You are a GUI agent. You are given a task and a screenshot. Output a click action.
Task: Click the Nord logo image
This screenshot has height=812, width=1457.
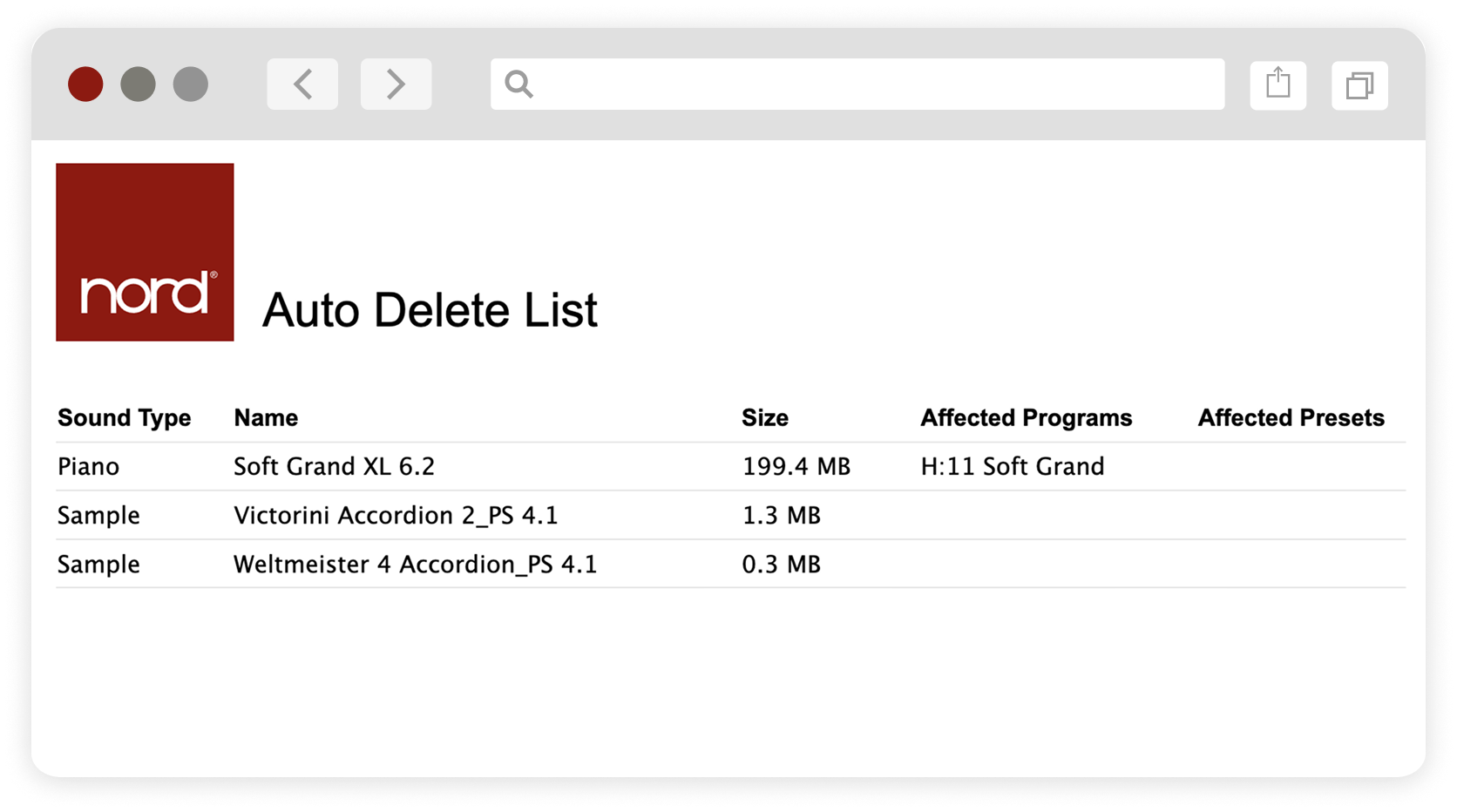pos(145,252)
